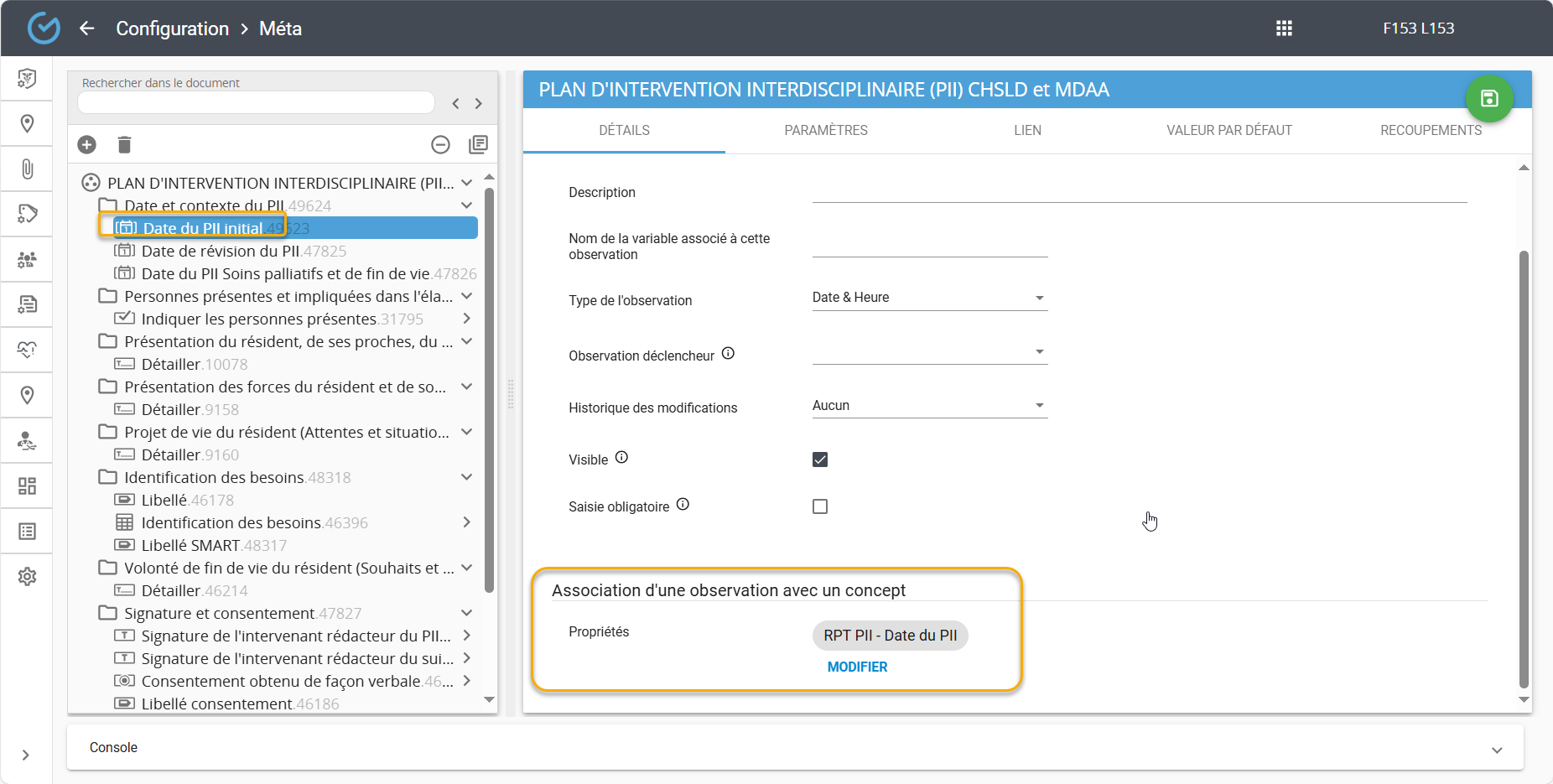This screenshot has height=784, width=1553.
Task: Click the collapse all (minus circle) icon
Action: (440, 144)
